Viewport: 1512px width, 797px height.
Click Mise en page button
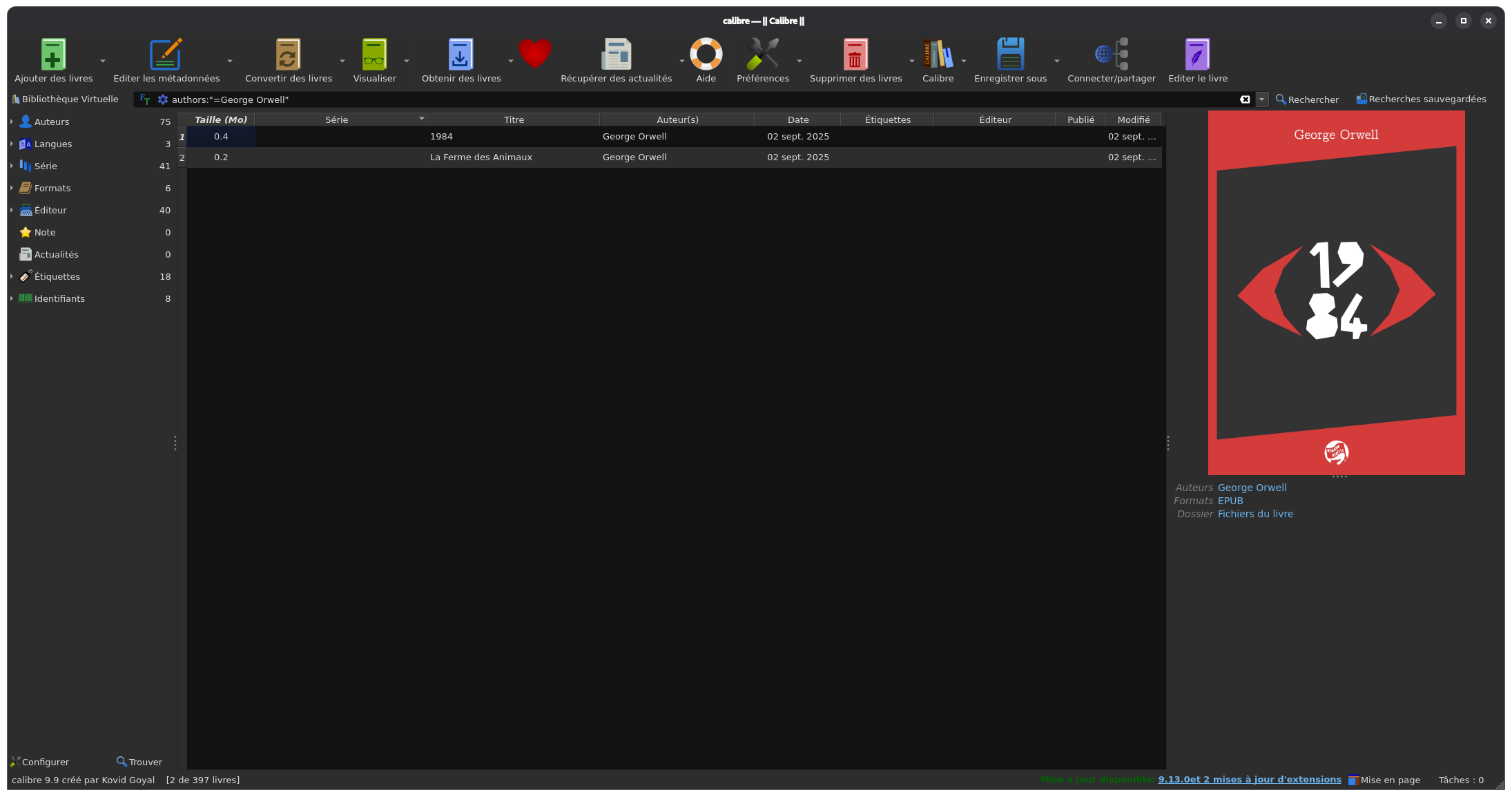point(1384,780)
